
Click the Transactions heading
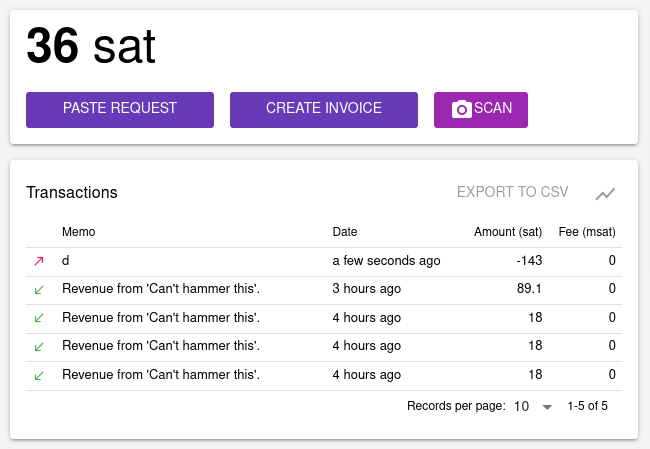point(72,193)
